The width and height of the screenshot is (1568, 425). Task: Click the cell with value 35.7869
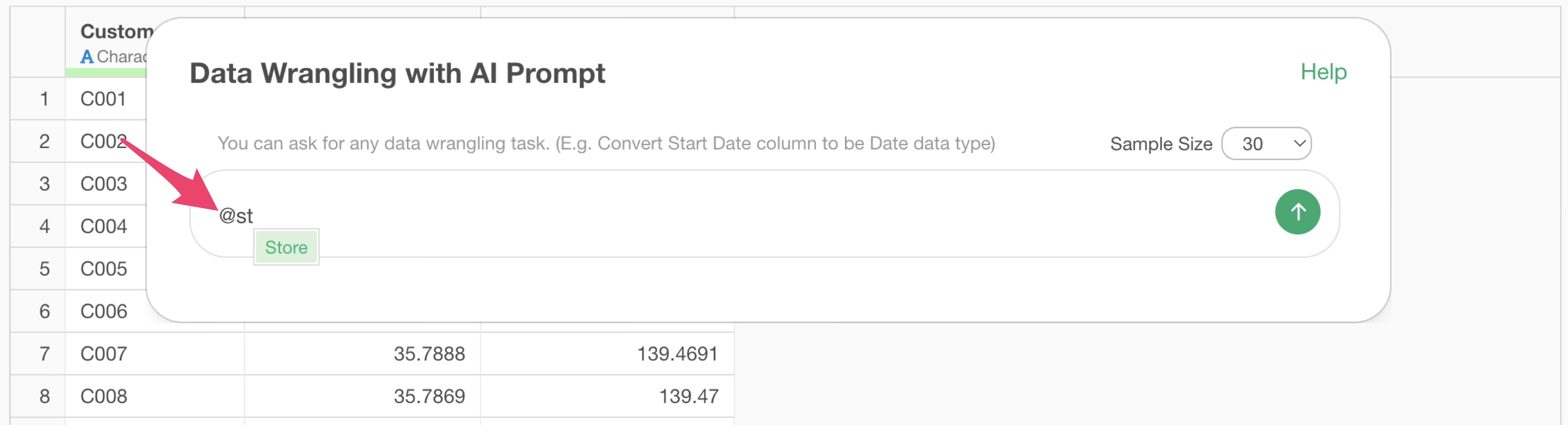pyautogui.click(x=428, y=396)
